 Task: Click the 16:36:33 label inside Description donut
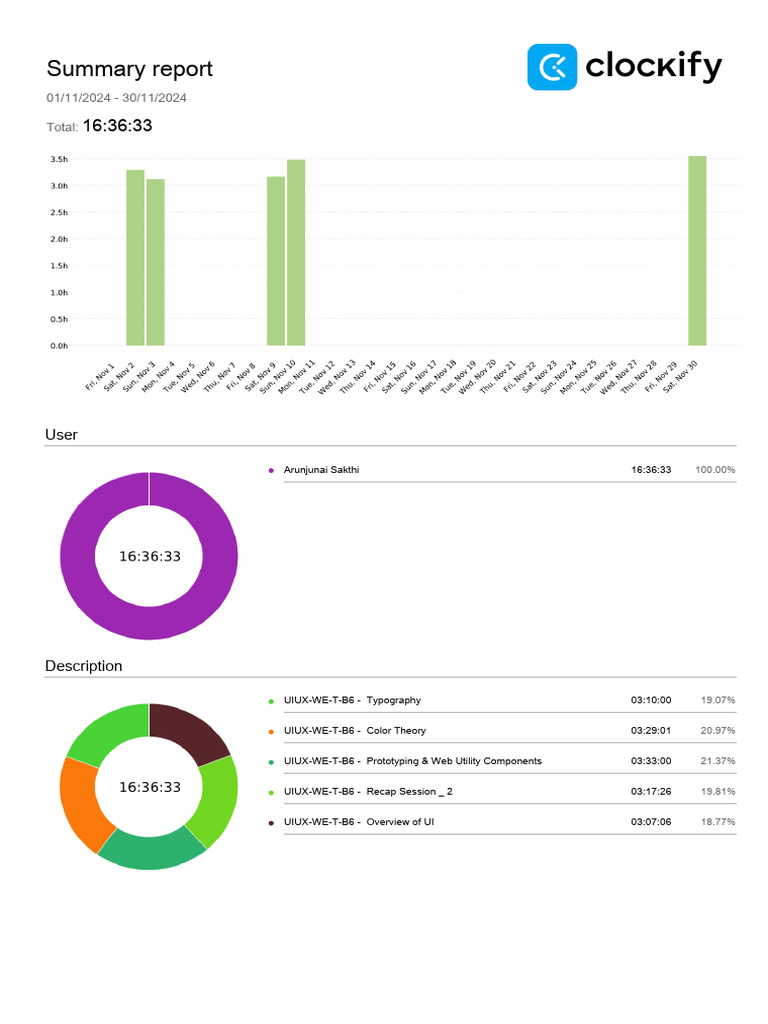[150, 788]
